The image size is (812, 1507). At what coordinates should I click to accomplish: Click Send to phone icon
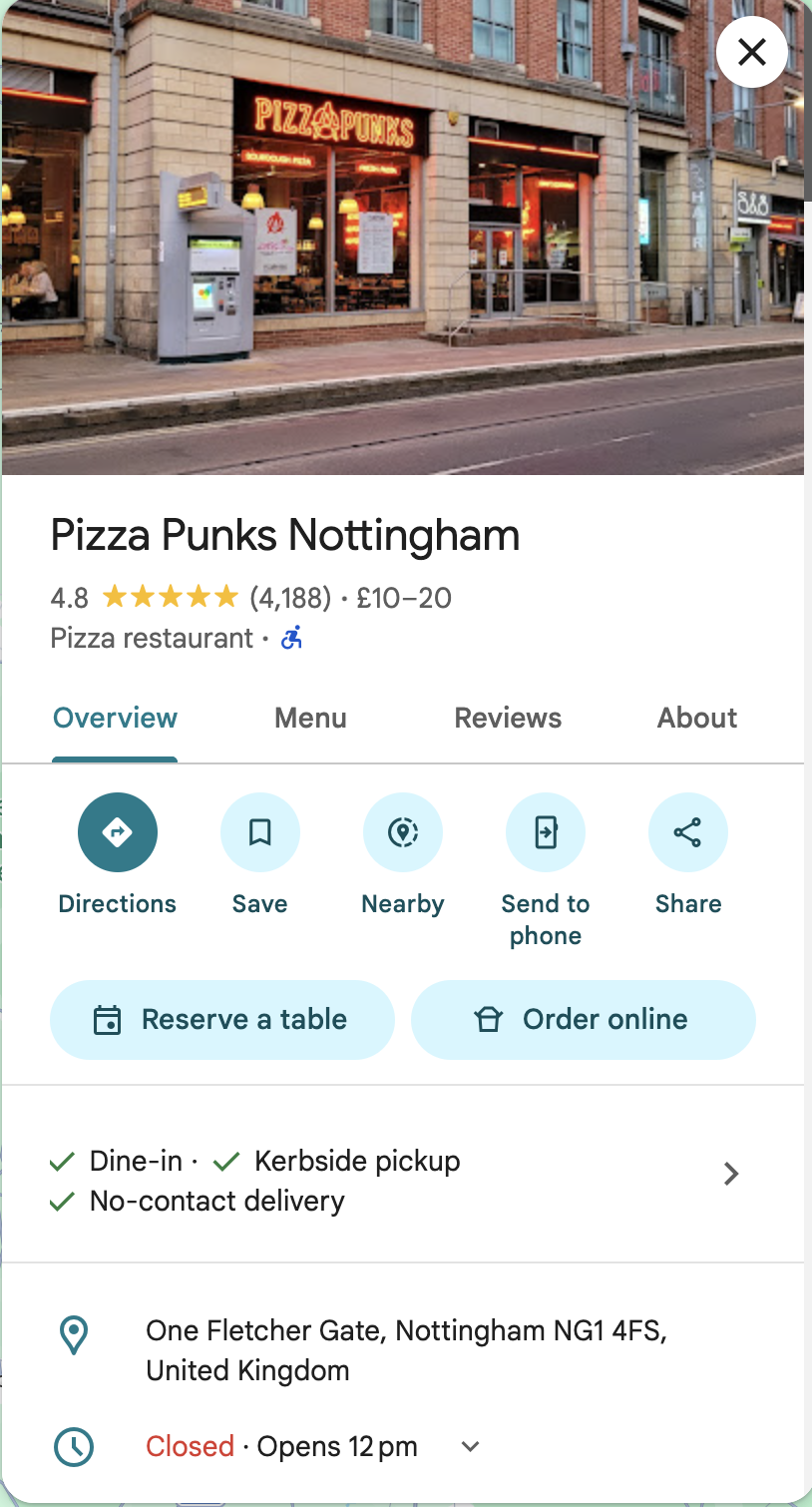click(x=546, y=832)
